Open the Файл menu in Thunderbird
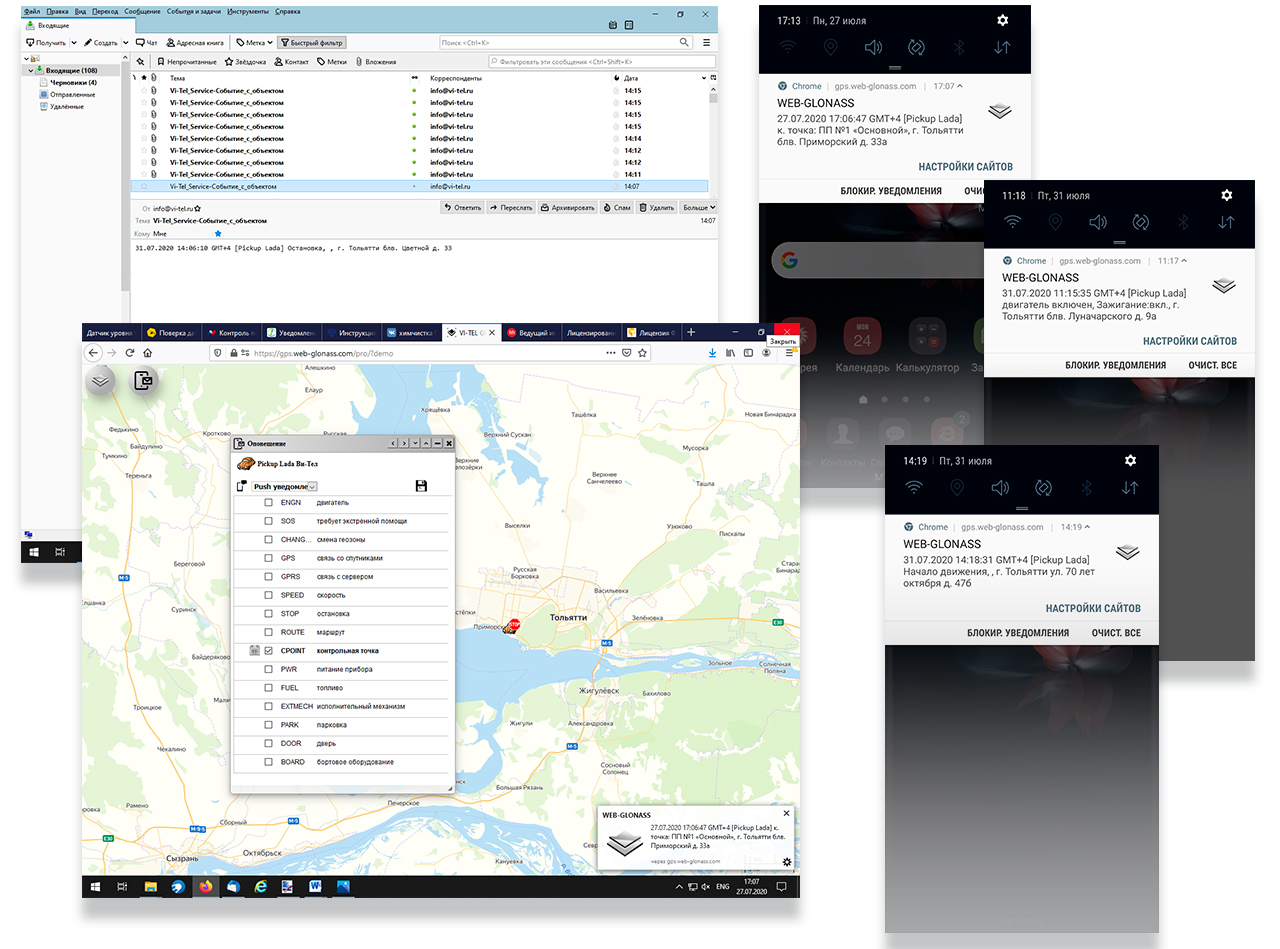 (31, 11)
